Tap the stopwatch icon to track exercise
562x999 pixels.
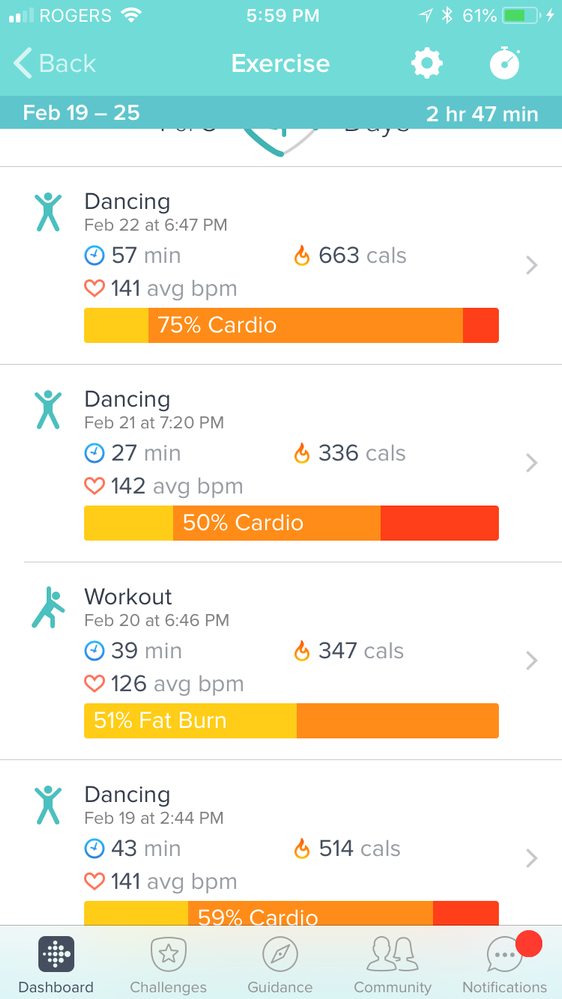[x=505, y=62]
